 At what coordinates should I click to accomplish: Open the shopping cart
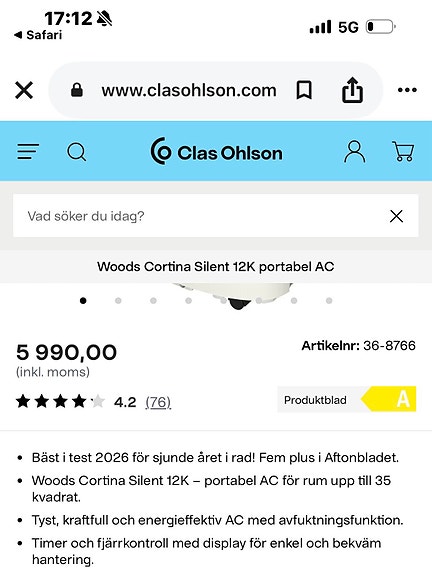pos(403,151)
